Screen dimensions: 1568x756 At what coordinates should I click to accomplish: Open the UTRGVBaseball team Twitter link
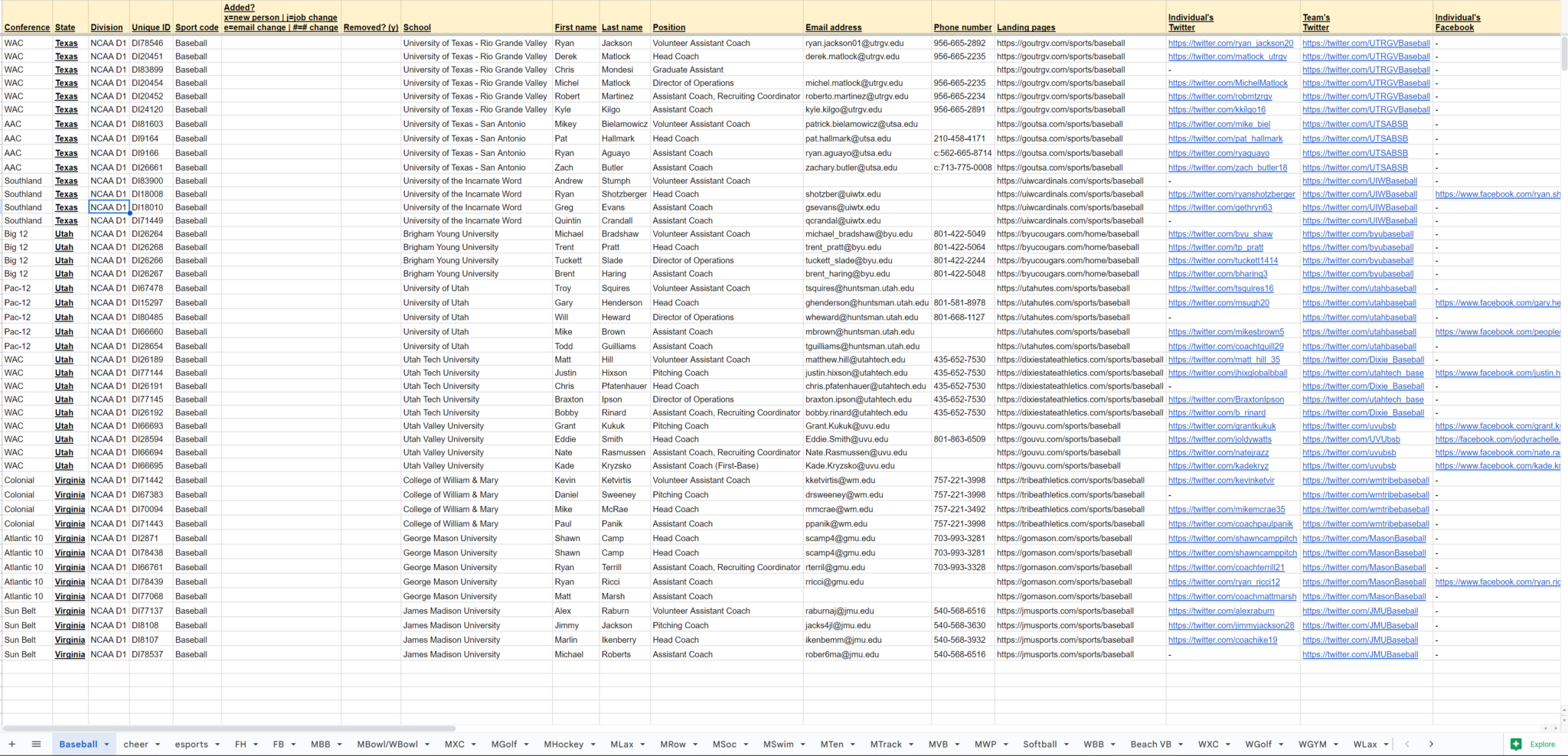(1365, 43)
